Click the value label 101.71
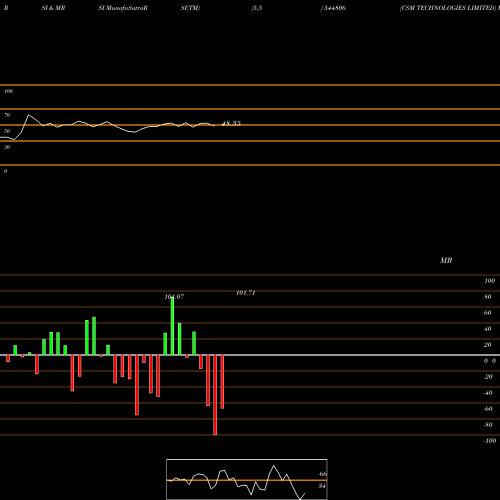Image resolution: width=500 pixels, height=500 pixels. point(246,293)
